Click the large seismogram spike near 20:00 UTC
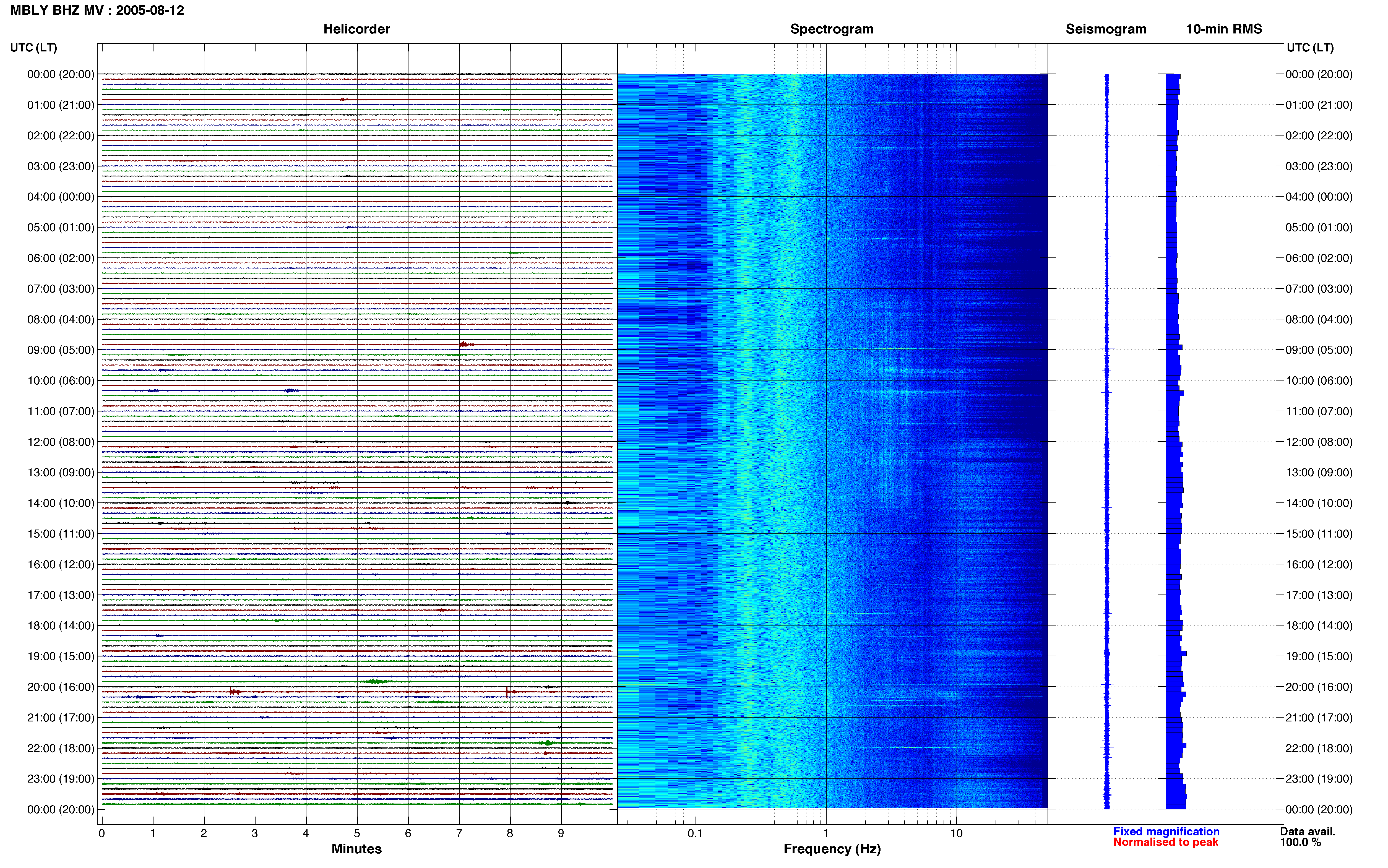Screen dimensions: 1388x868 click(1106, 695)
